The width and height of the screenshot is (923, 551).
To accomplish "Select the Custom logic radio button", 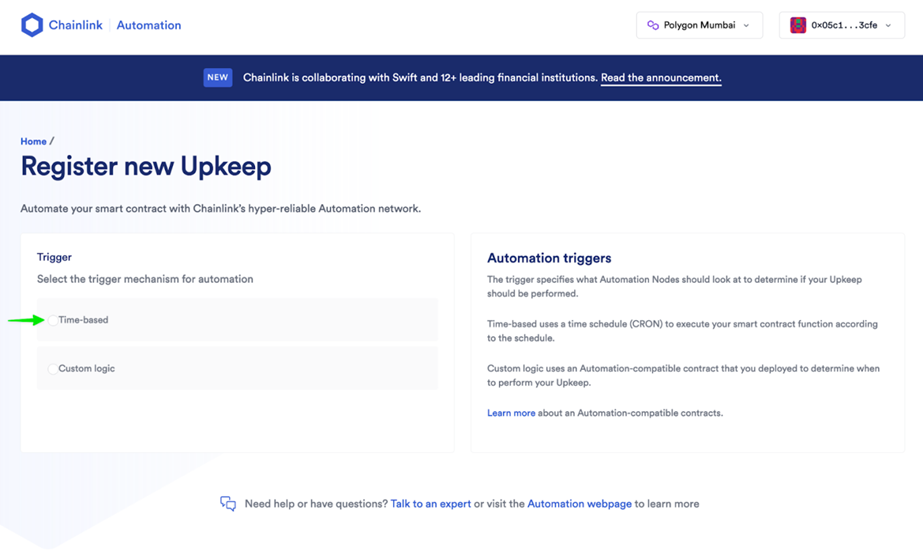I will (x=53, y=369).
